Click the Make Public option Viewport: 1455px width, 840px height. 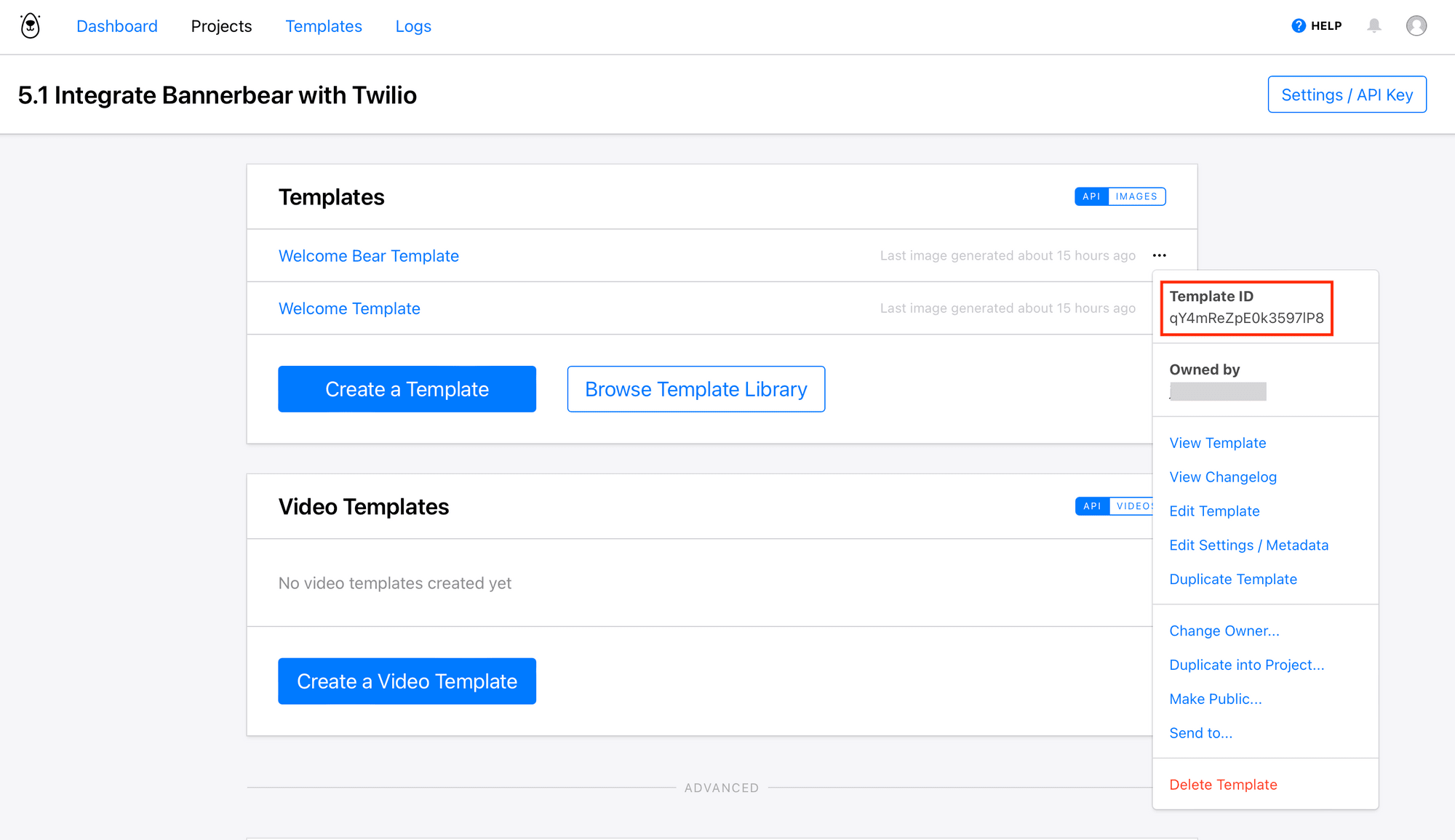[1217, 698]
